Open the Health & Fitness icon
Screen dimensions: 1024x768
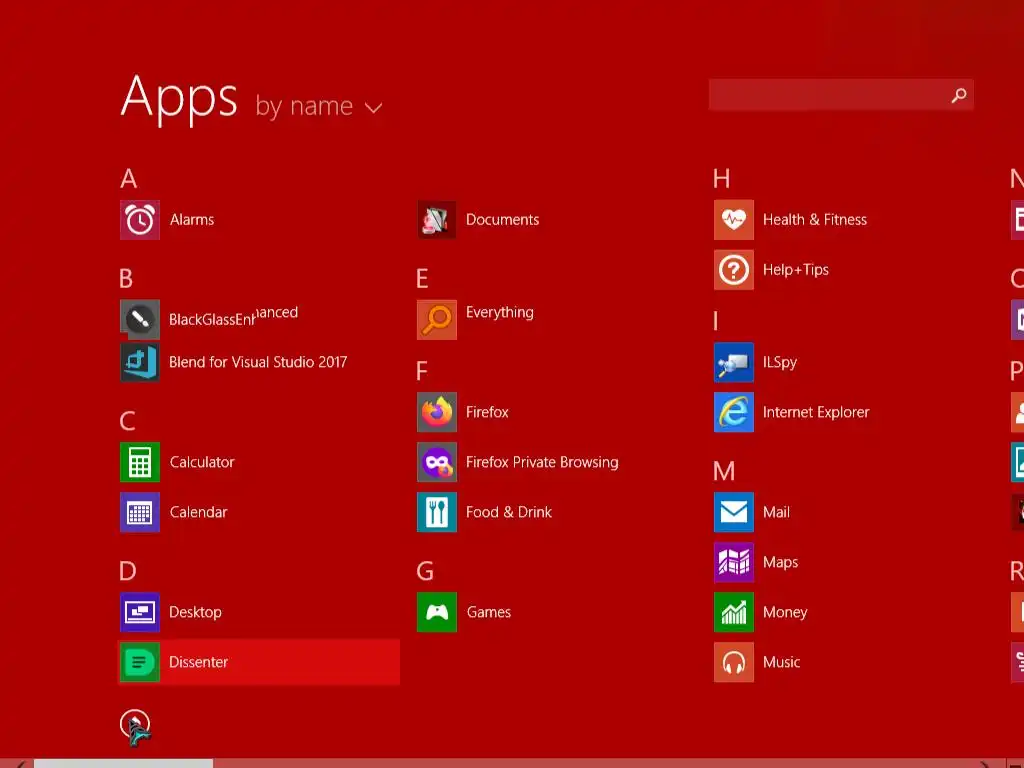click(x=733, y=220)
